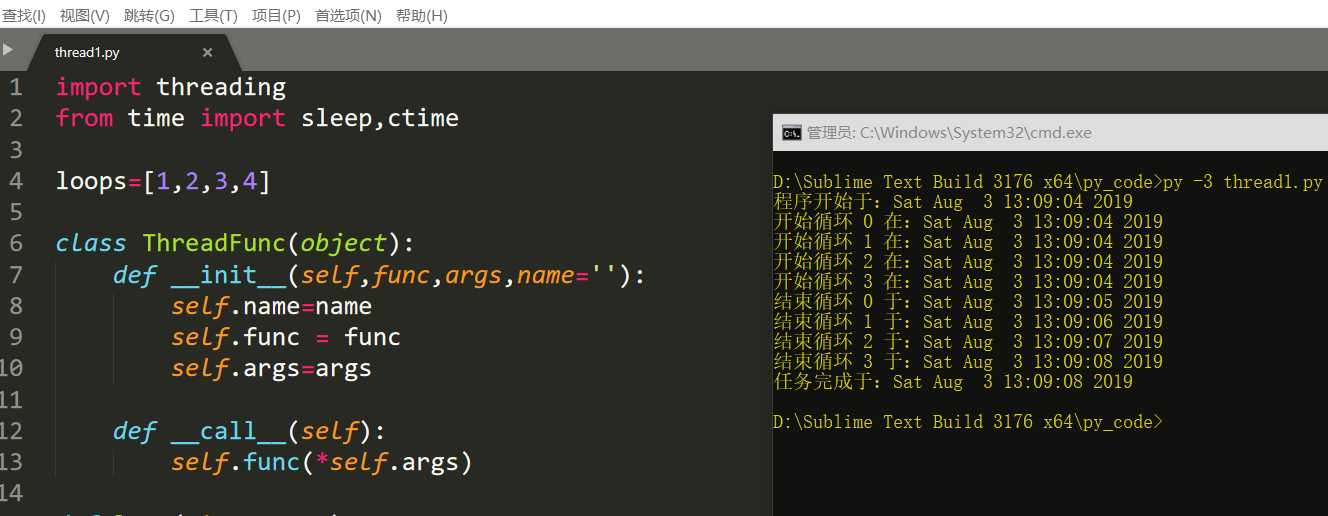The height and width of the screenshot is (516, 1328).
Task: Open the 项目(P) menu
Action: click(276, 15)
